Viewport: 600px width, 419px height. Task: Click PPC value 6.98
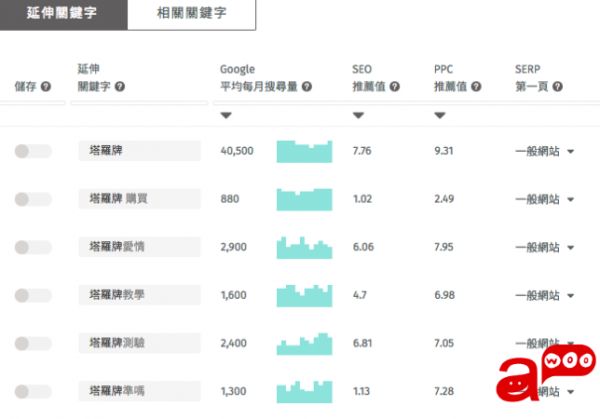click(x=444, y=295)
